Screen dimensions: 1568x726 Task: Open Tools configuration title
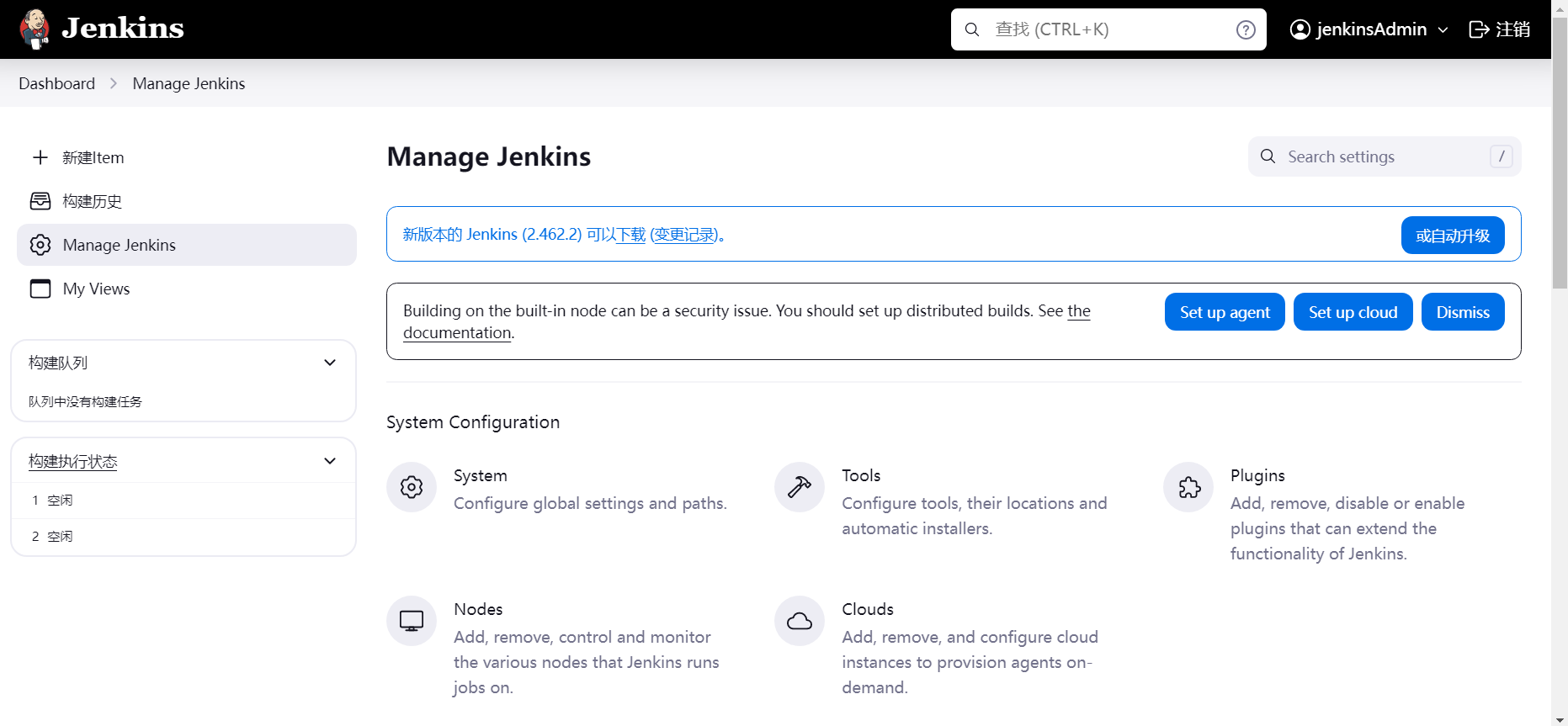pyautogui.click(x=861, y=475)
